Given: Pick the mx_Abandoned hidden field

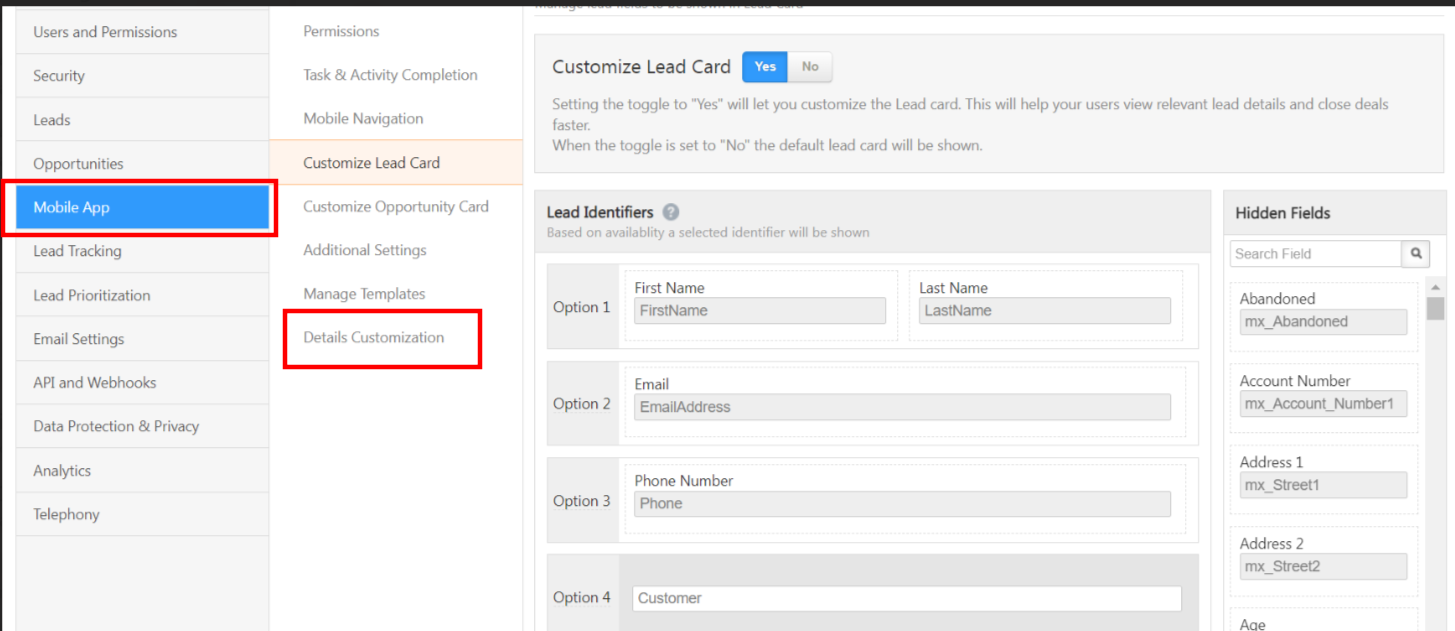Looking at the screenshot, I should coord(1323,322).
